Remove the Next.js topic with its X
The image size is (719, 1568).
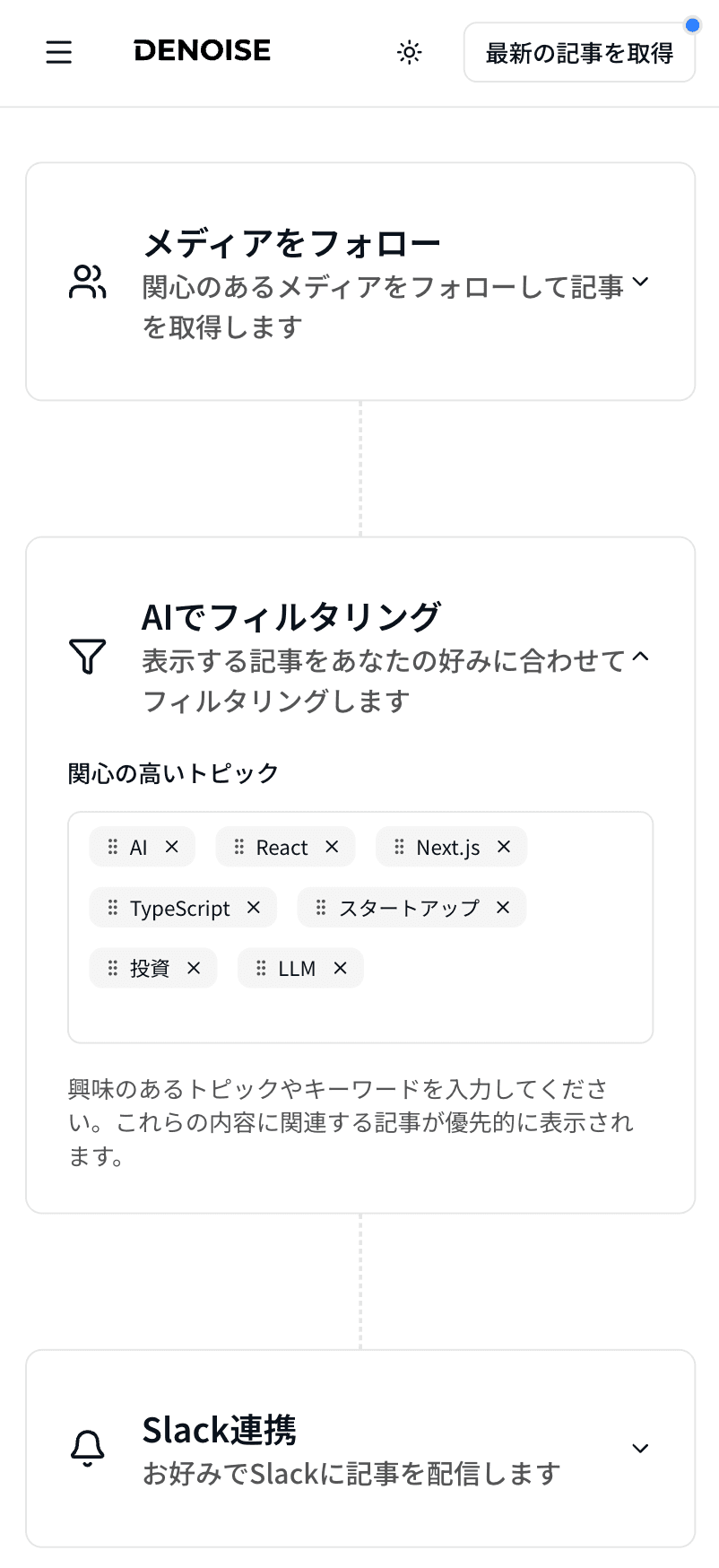(504, 846)
